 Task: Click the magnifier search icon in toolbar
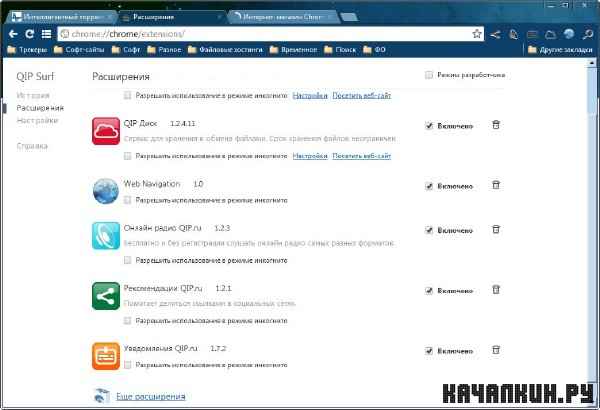587,34
